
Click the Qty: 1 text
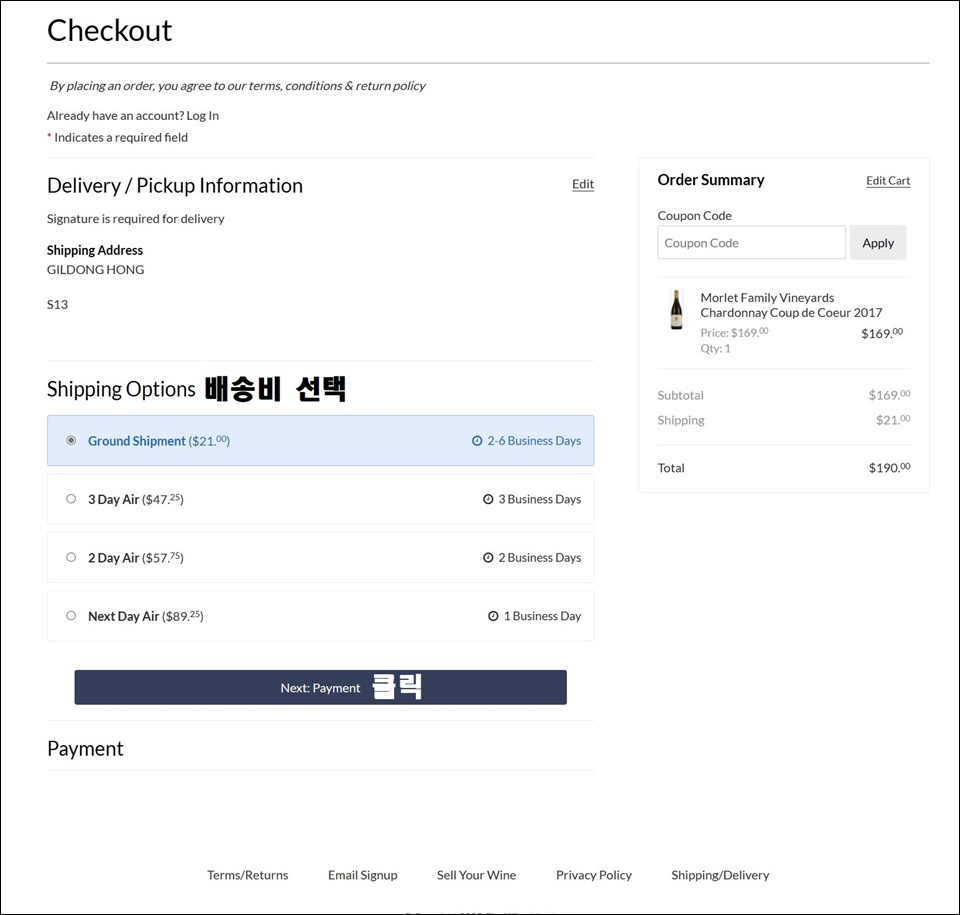coord(715,348)
